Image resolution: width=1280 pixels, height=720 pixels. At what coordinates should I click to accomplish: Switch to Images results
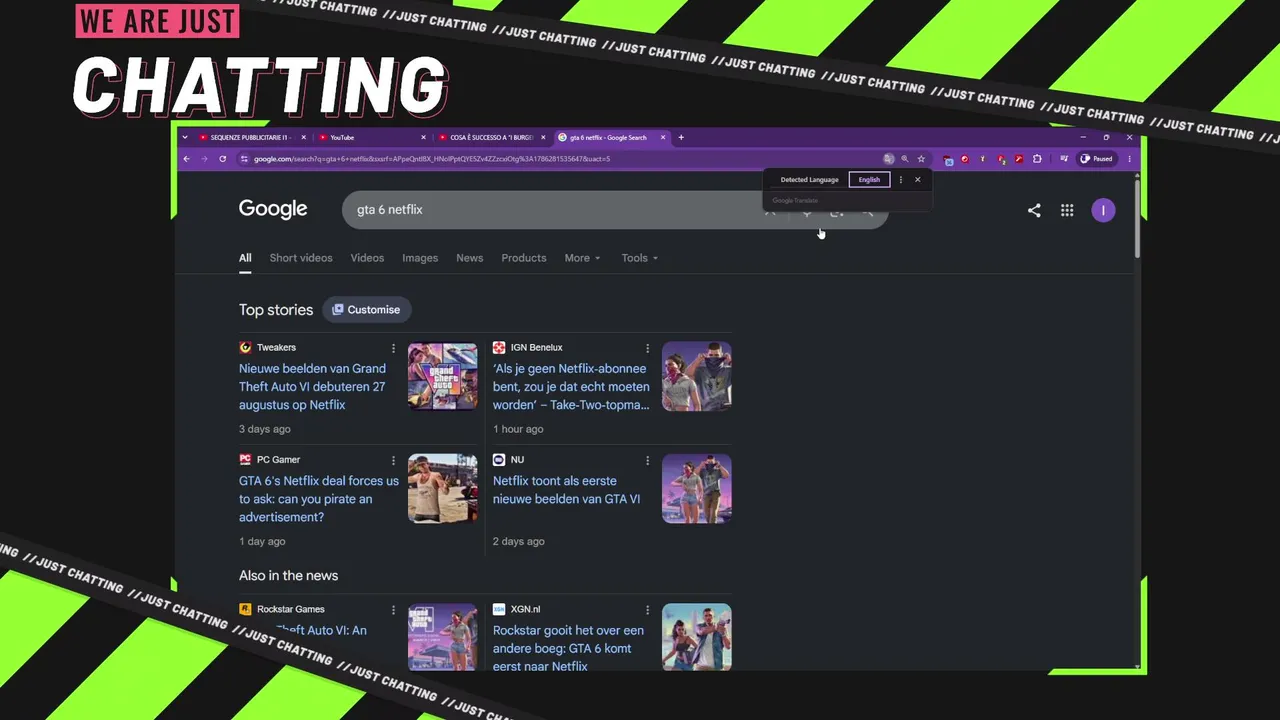[420, 258]
